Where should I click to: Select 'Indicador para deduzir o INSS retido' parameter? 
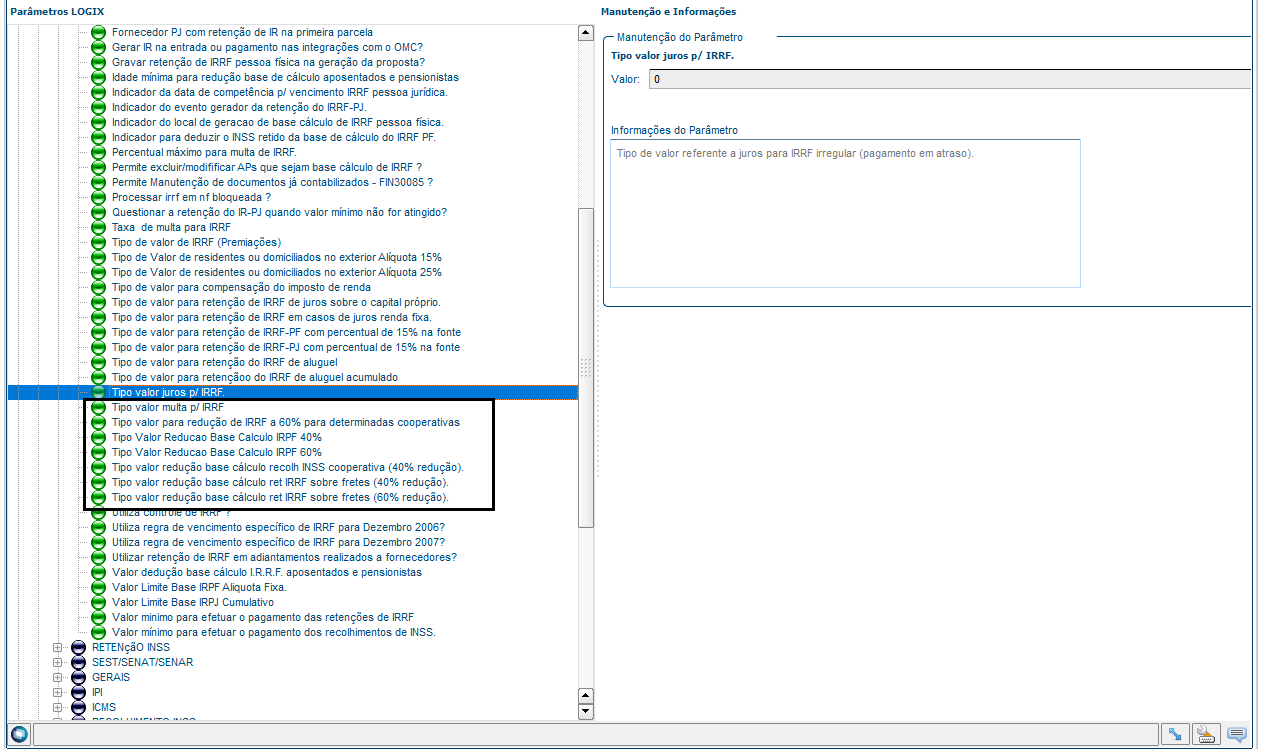point(273,137)
